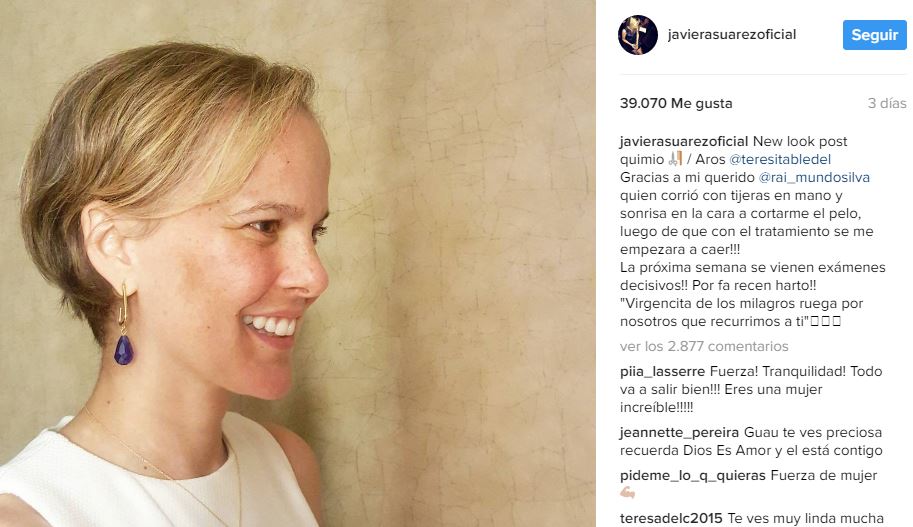Click jeannette_pereira's Guau comment text
This screenshot has height=527, width=913.
[x=751, y=441]
